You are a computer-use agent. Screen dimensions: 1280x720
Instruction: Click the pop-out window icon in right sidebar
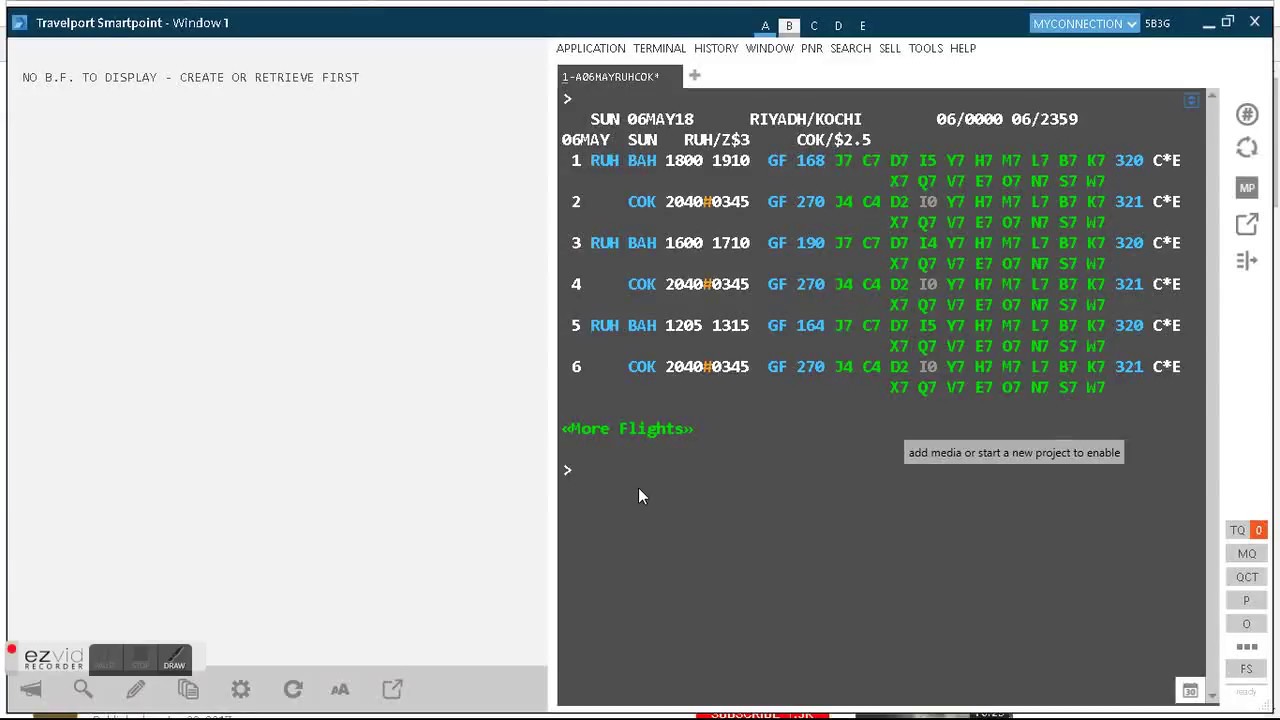pos(1246,225)
